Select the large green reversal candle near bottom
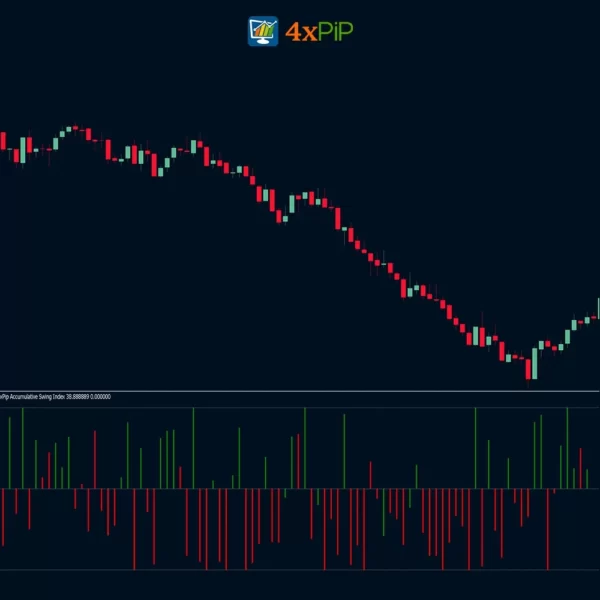Screen dimensions: 600x600 535,362
